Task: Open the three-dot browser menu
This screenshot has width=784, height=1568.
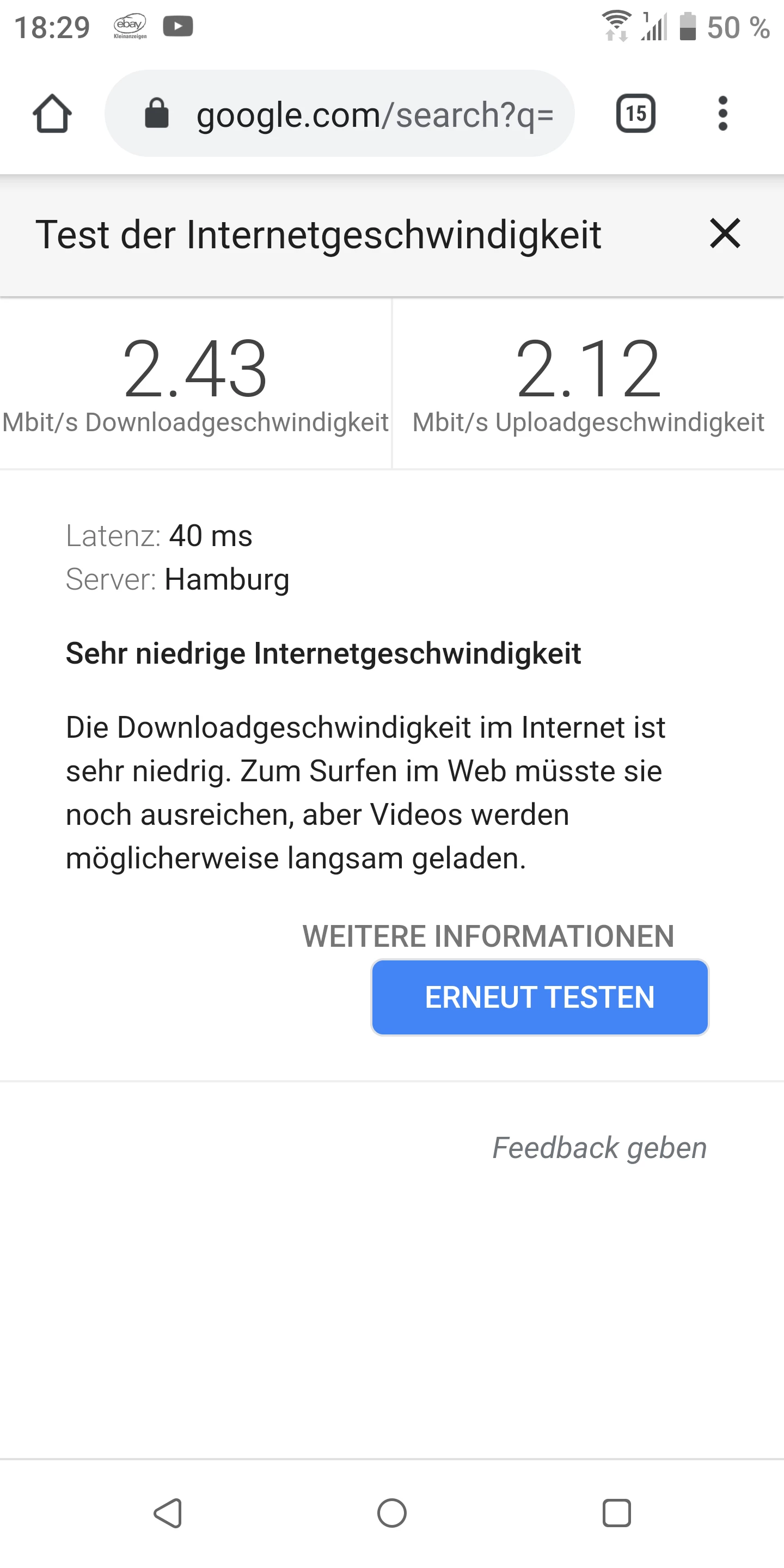Action: tap(722, 114)
